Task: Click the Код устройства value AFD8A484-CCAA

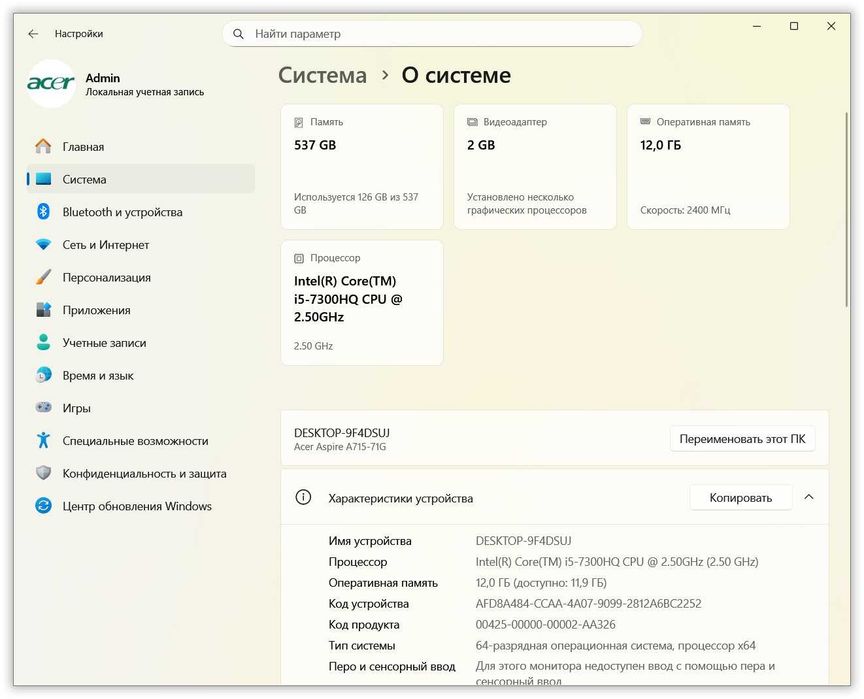Action: pos(588,604)
